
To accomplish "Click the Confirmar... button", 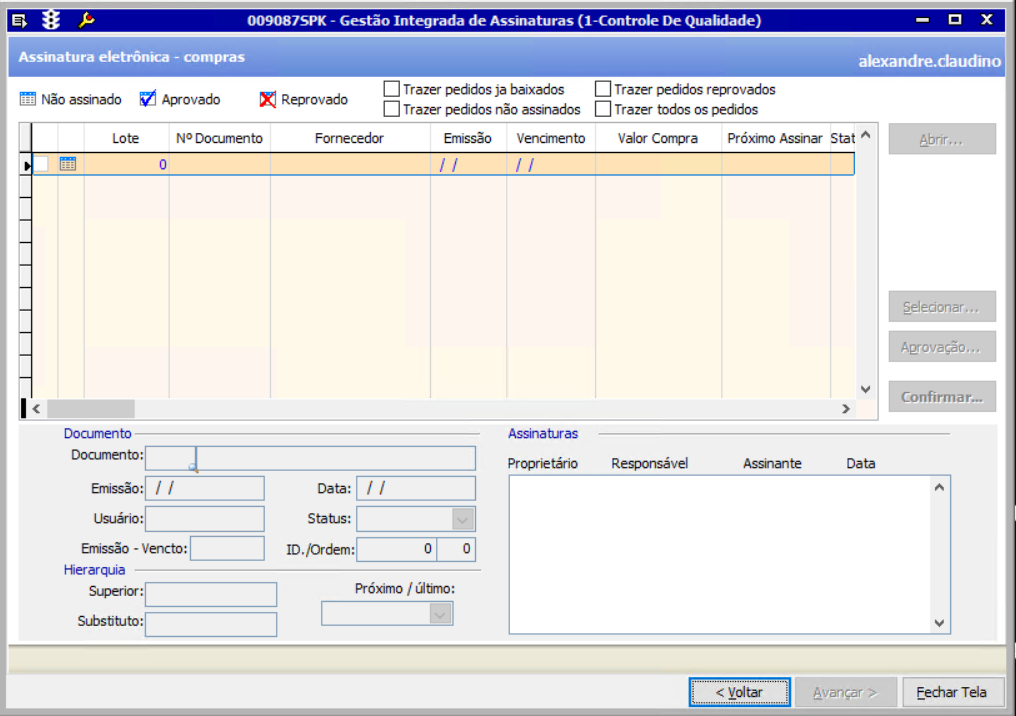I will [x=941, y=397].
